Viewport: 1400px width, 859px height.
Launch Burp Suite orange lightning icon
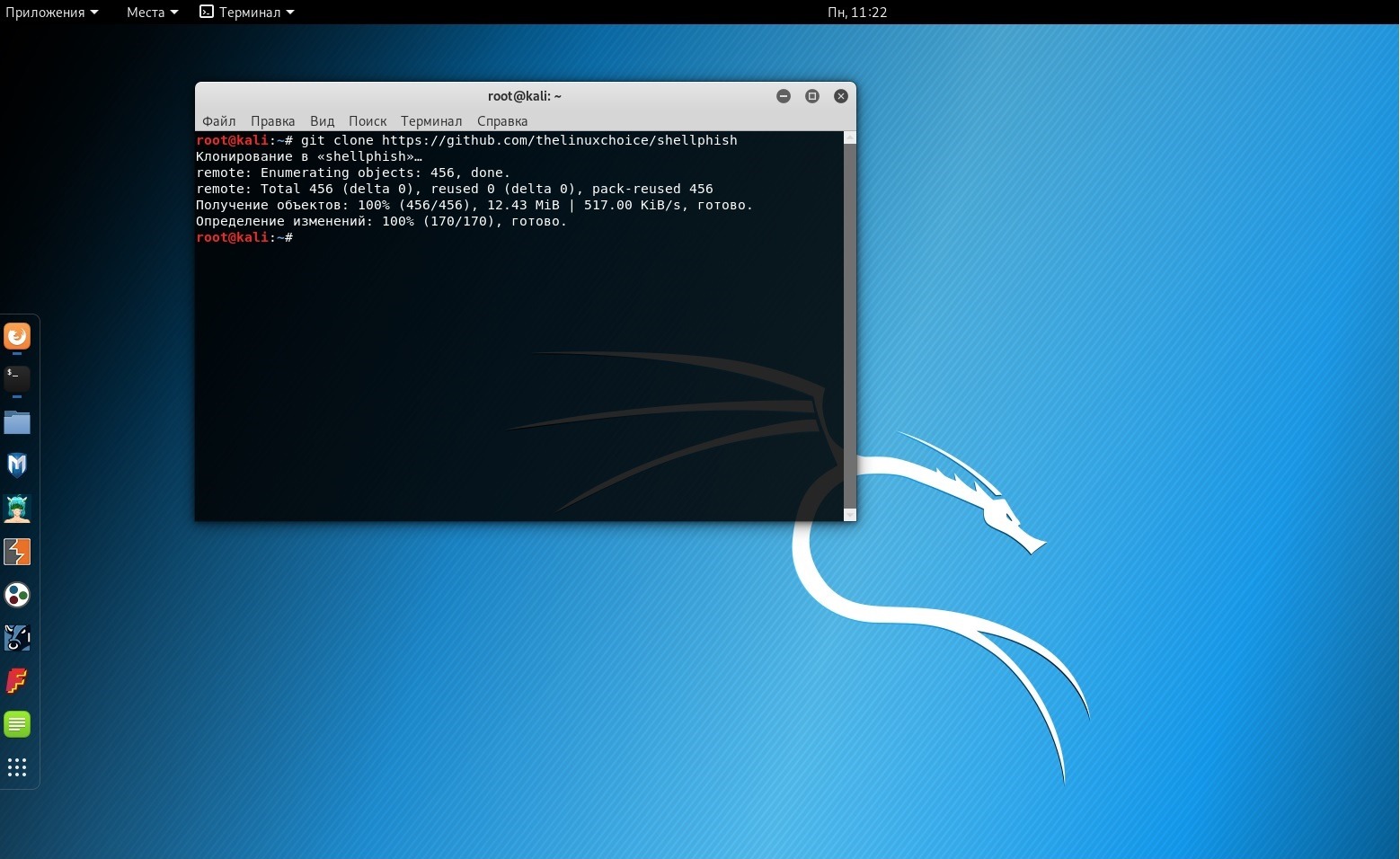point(17,552)
